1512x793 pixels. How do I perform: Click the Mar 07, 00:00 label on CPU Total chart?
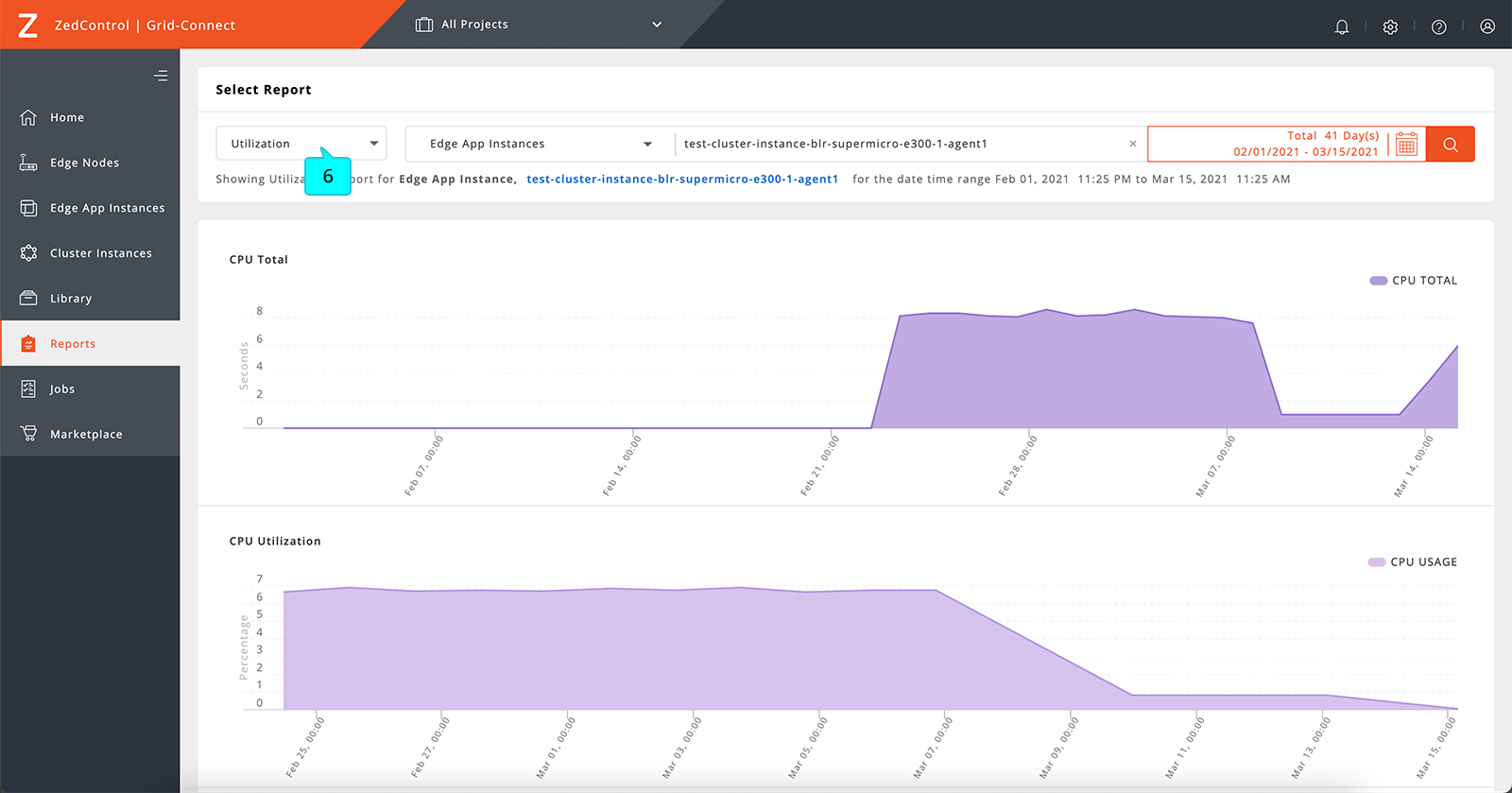coord(1215,466)
